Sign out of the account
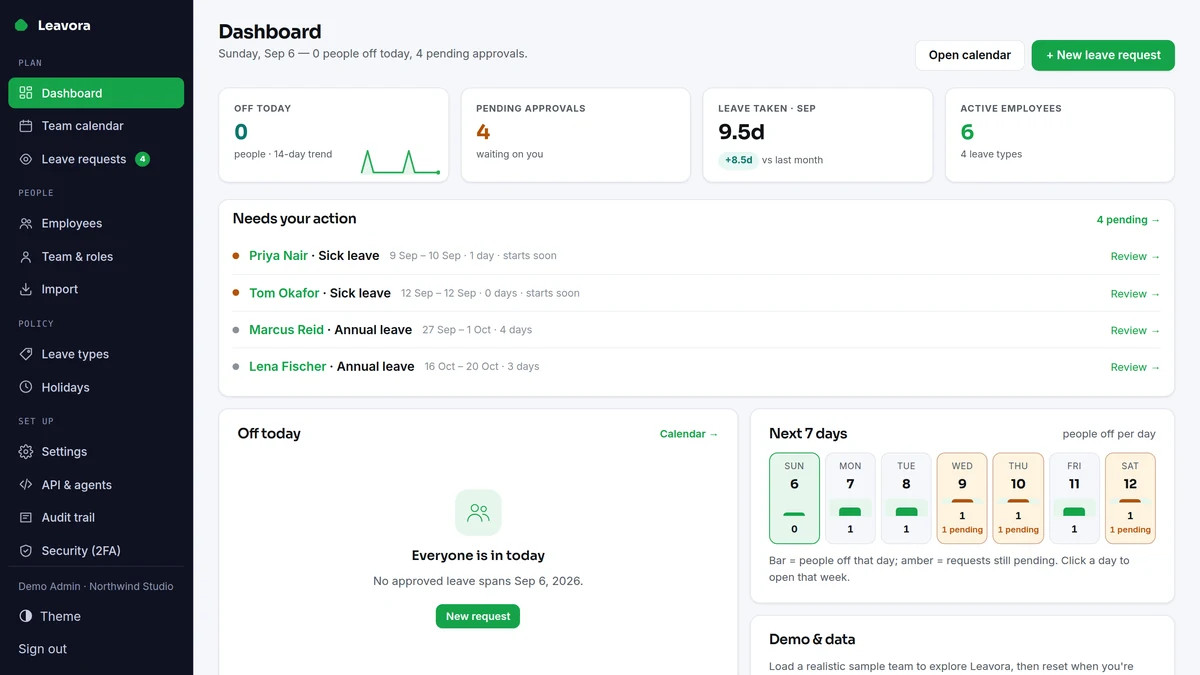1200x675 pixels. click(x=43, y=649)
